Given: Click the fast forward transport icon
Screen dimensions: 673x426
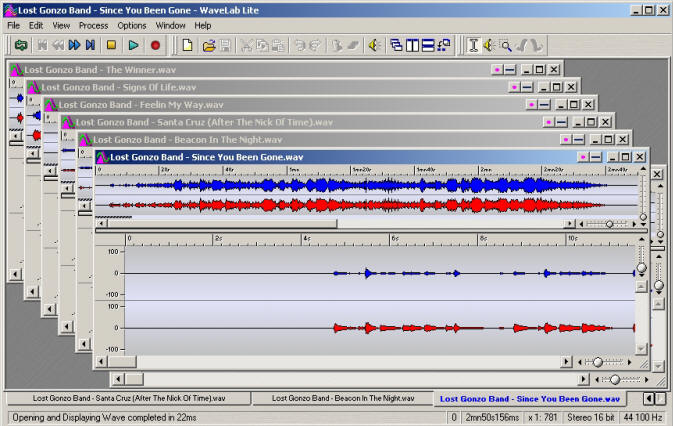Looking at the screenshot, I should [x=75, y=45].
